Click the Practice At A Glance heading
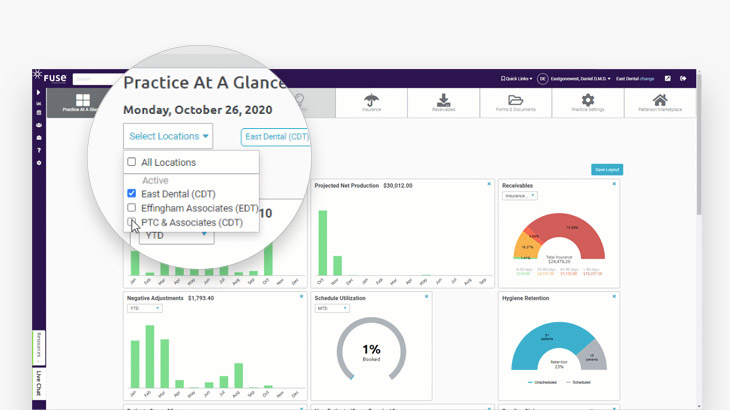This screenshot has height=410, width=730. click(205, 82)
